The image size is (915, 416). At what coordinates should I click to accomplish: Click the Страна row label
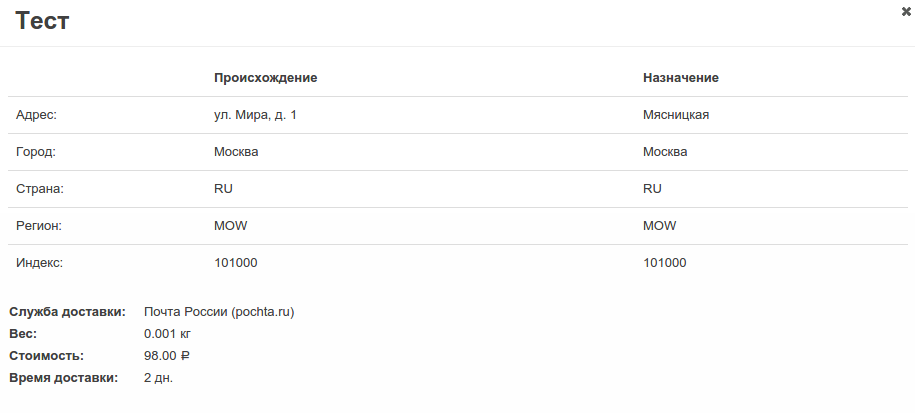40,188
